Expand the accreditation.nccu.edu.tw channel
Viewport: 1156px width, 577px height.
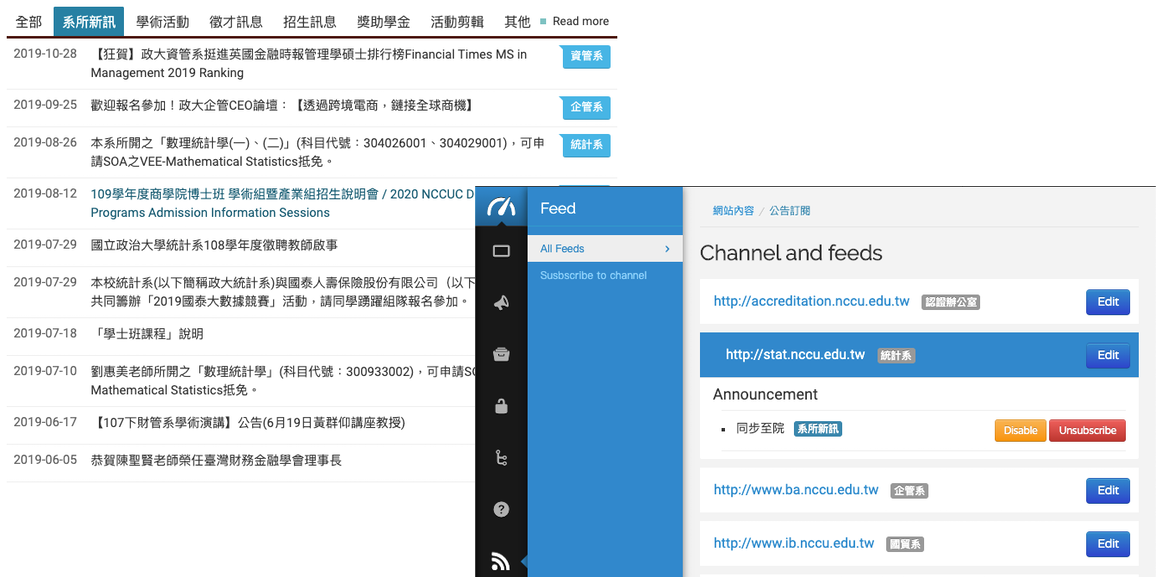point(811,301)
